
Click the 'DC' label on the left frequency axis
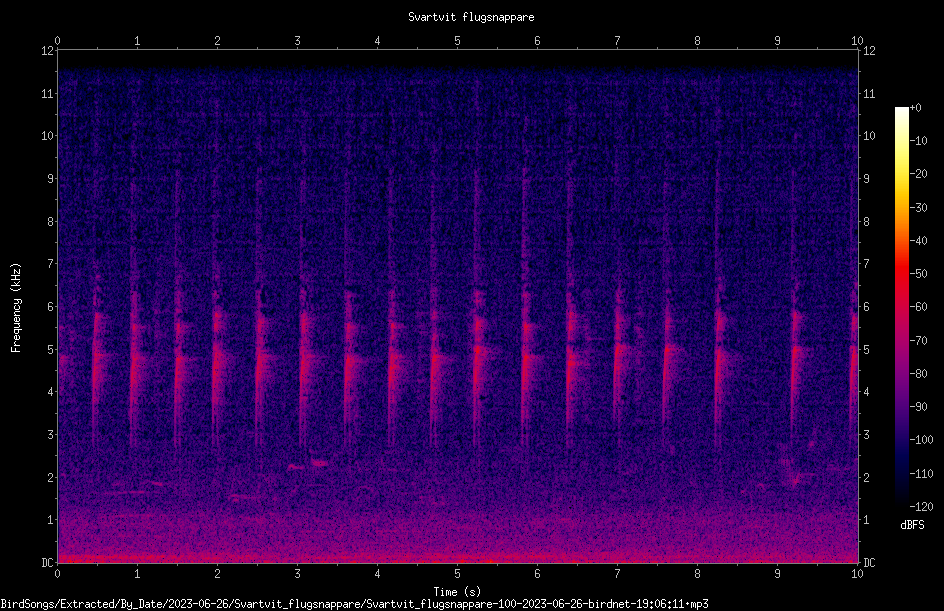pos(47,563)
